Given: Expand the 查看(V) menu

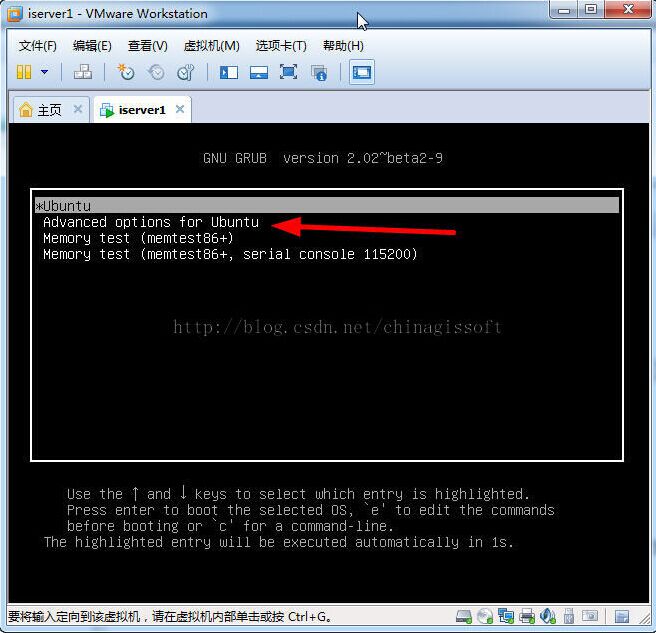Looking at the screenshot, I should pos(148,46).
